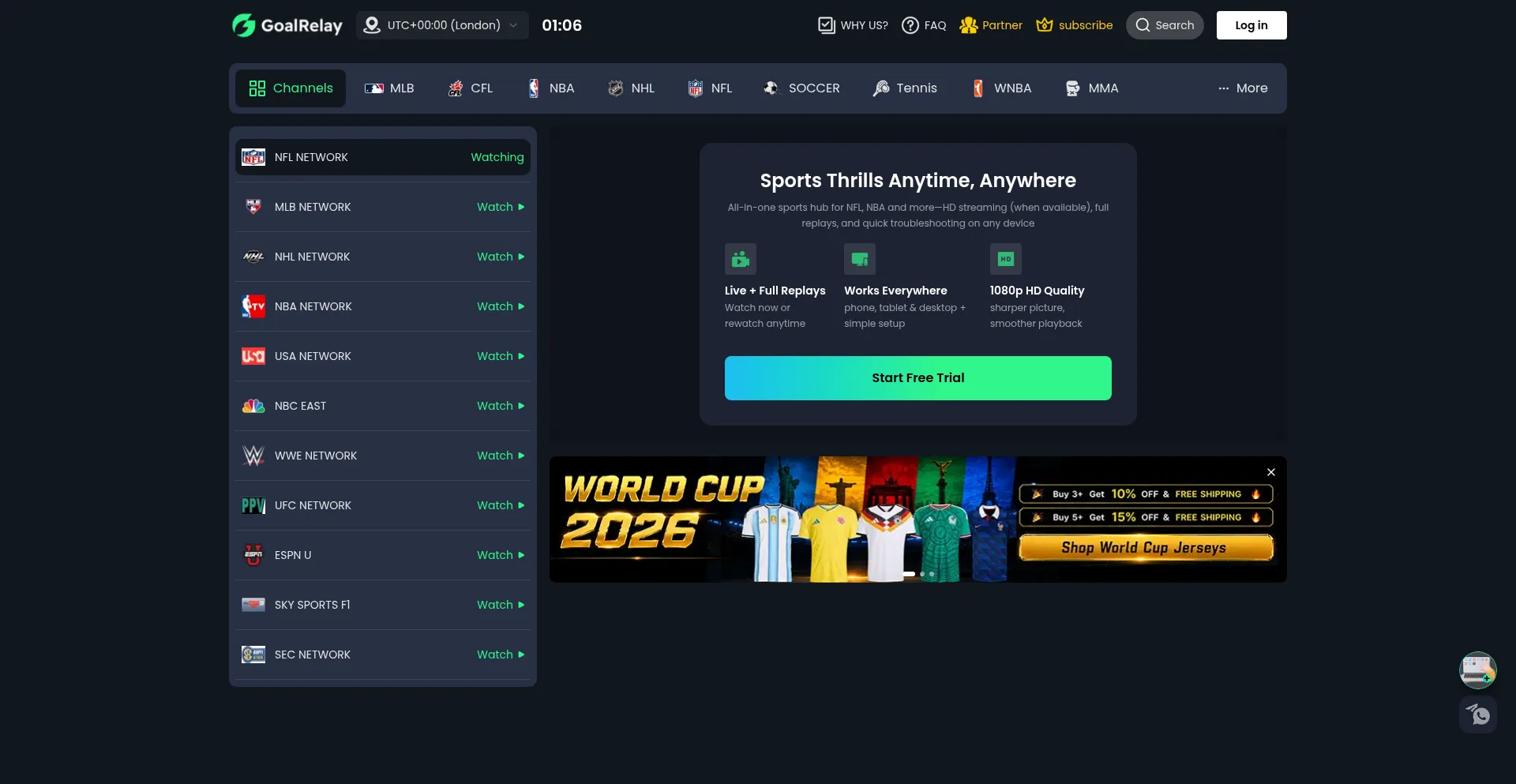Watch the MLB NETWORK channel
This screenshot has width=1516, height=784.
coord(501,207)
